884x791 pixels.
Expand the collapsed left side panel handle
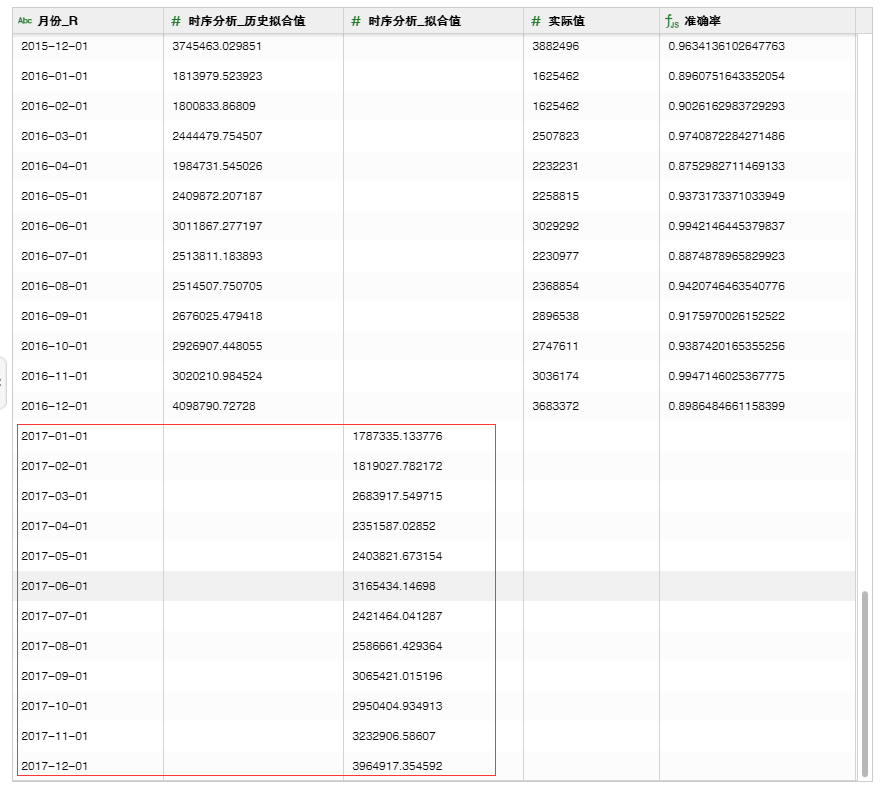[4, 381]
